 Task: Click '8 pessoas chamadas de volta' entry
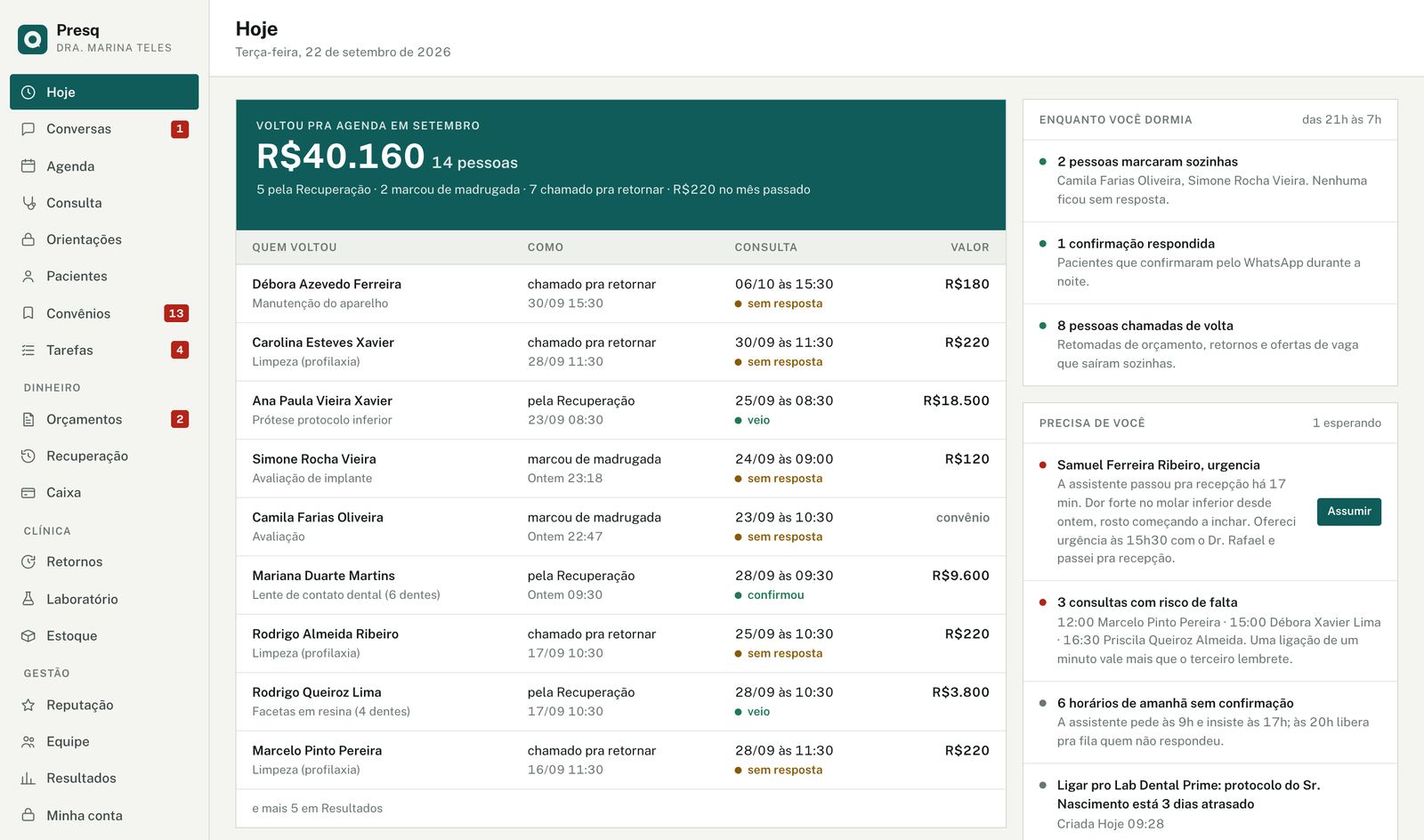1210,344
